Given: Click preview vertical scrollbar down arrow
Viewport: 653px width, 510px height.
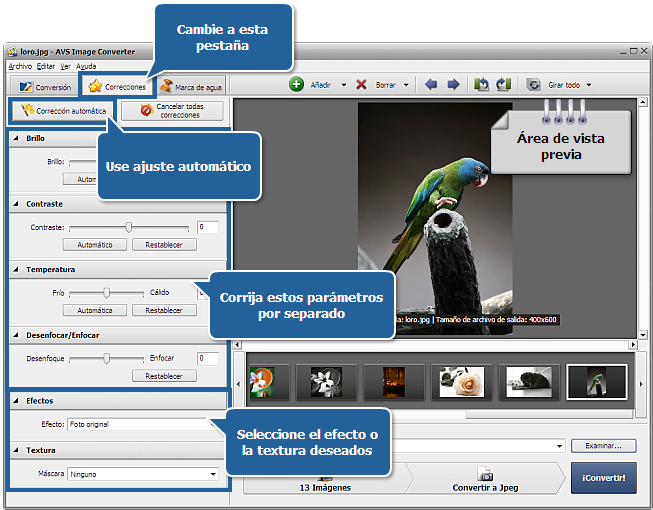Looking at the screenshot, I should coord(643,335).
